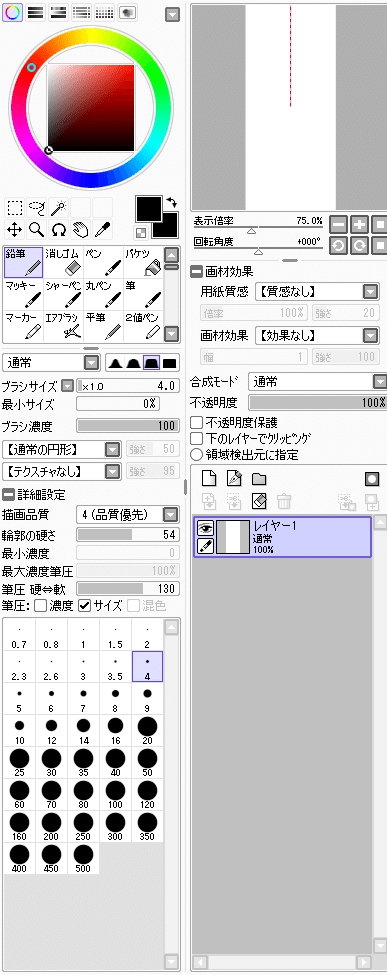The image size is (387, 975).
Task: Open the 【テクスチャなし】 texture dropdown
Action: click(113, 471)
